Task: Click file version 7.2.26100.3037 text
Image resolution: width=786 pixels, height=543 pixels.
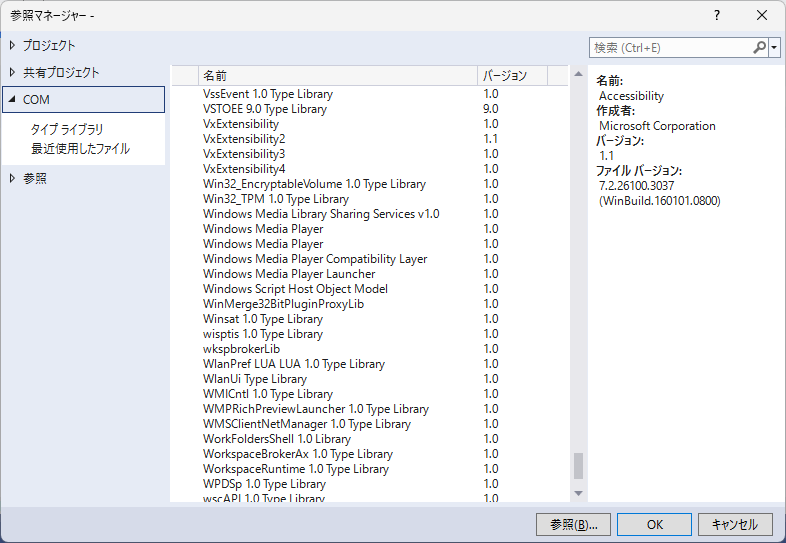Action: pyautogui.click(x=637, y=186)
